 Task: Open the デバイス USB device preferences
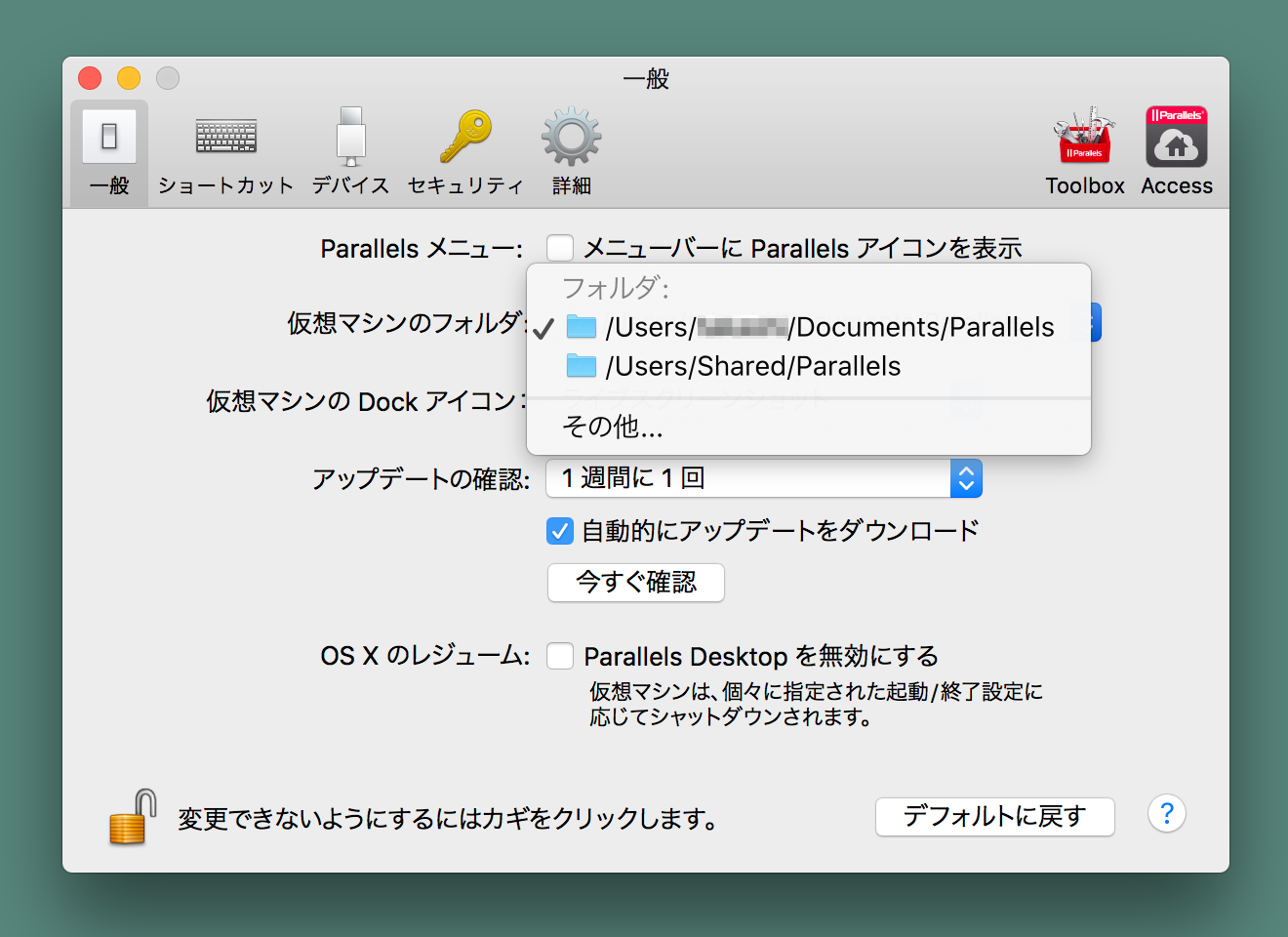click(350, 152)
